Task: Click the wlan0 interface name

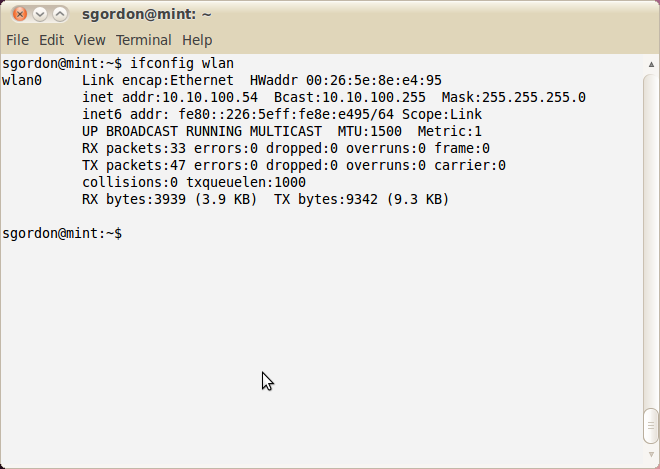Action: (x=22, y=80)
